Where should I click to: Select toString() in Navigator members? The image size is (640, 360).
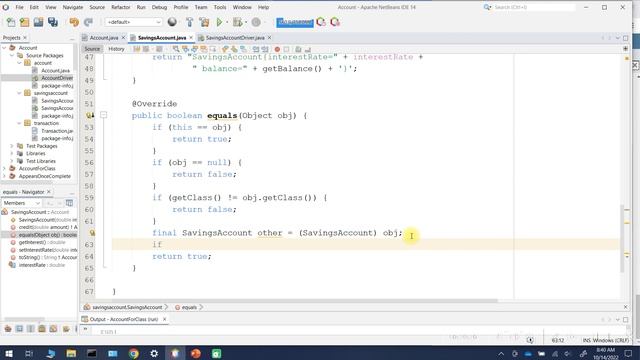48,258
